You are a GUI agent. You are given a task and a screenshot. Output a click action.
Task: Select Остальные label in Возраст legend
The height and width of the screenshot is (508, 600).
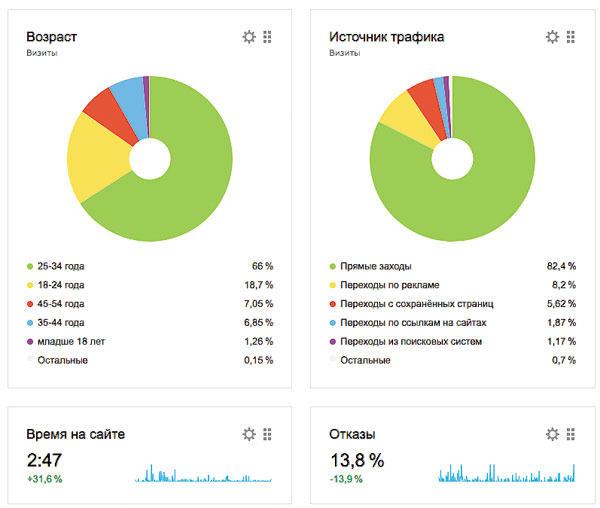(63, 360)
